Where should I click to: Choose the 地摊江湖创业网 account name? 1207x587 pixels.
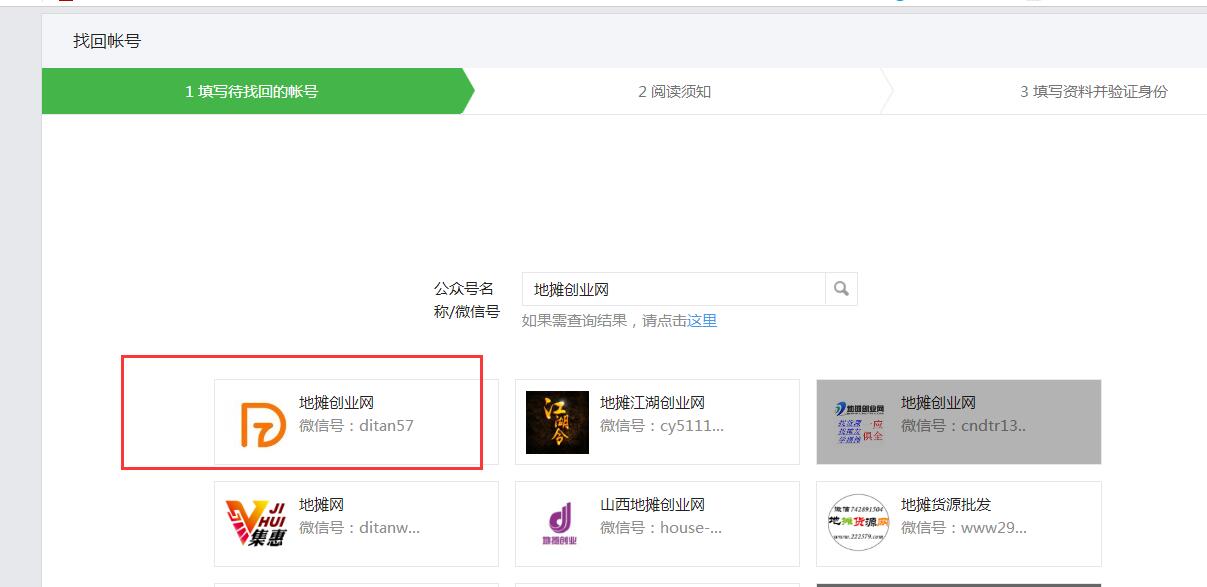[x=652, y=403]
